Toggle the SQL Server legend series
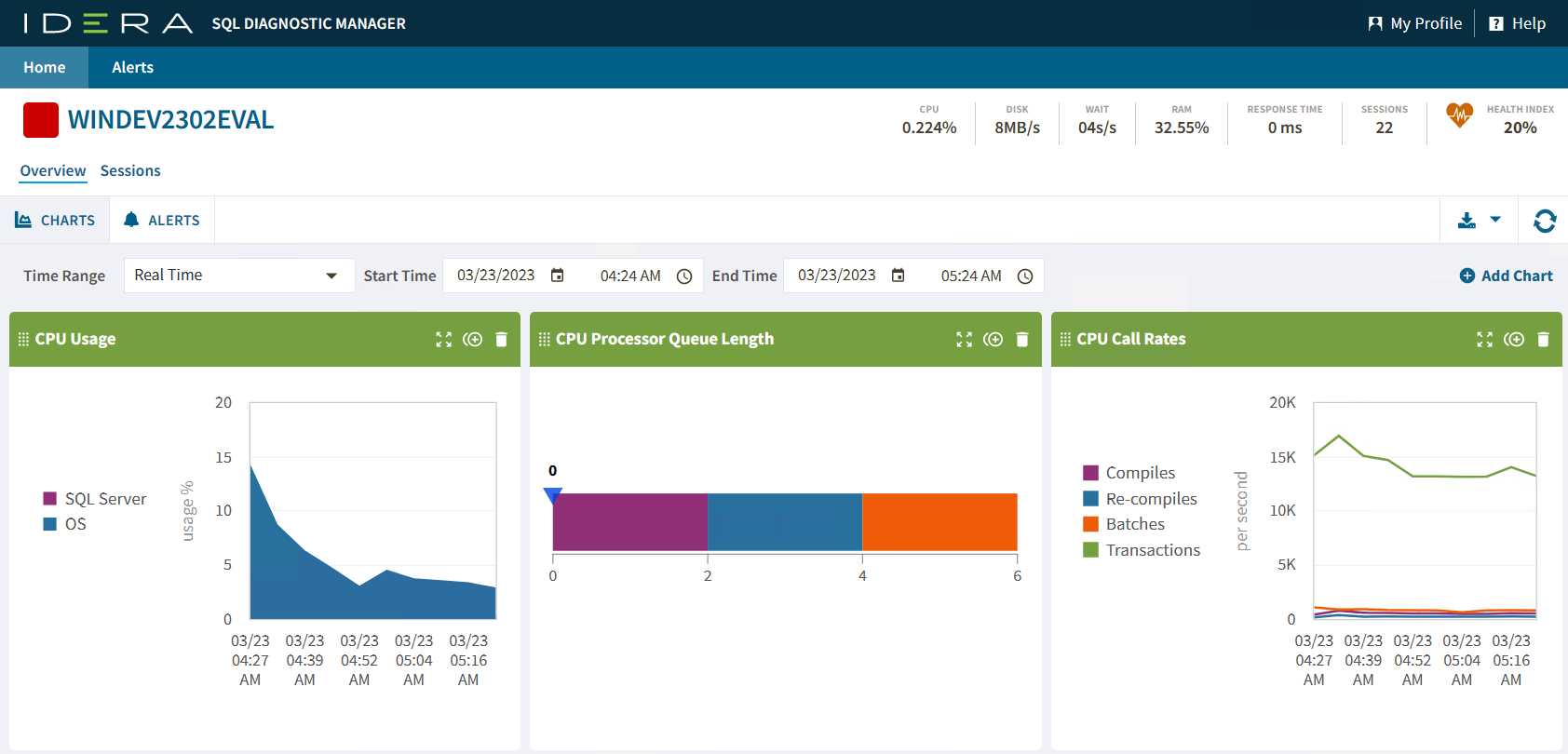Viewport: 1568px width, 754px height. click(95, 499)
